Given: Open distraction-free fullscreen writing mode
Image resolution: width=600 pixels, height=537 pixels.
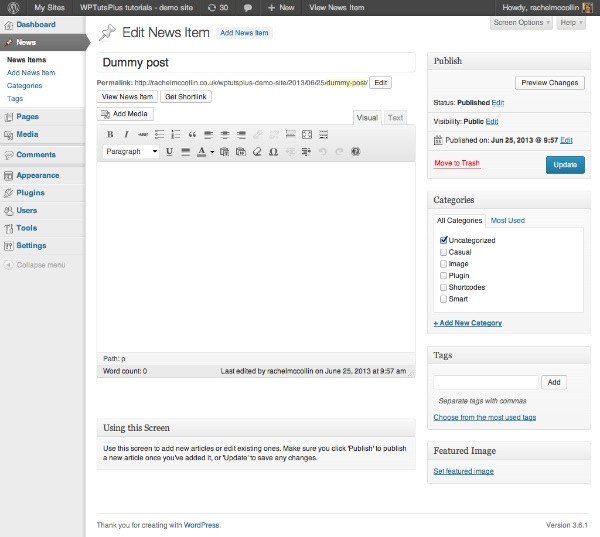Looking at the screenshot, I should pyautogui.click(x=307, y=134).
